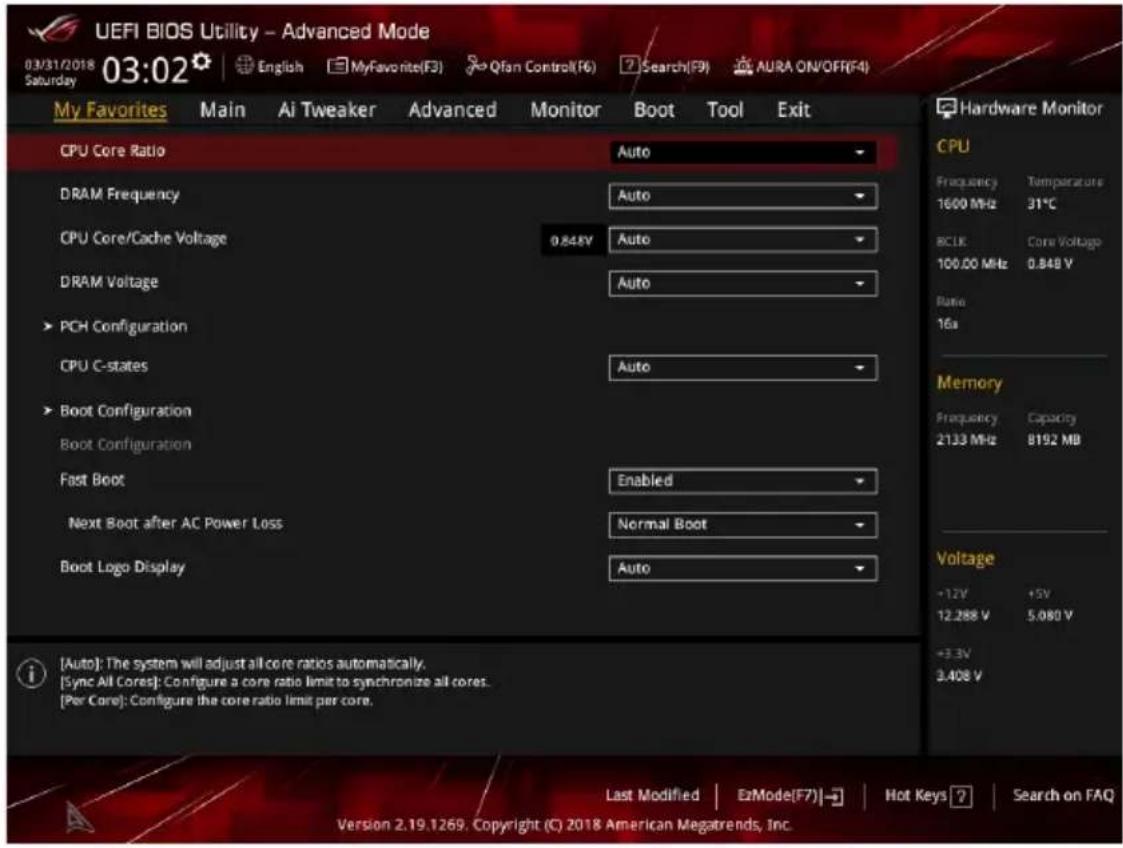
Task: Select the CPU Core Ratio label
Action: 112,151
